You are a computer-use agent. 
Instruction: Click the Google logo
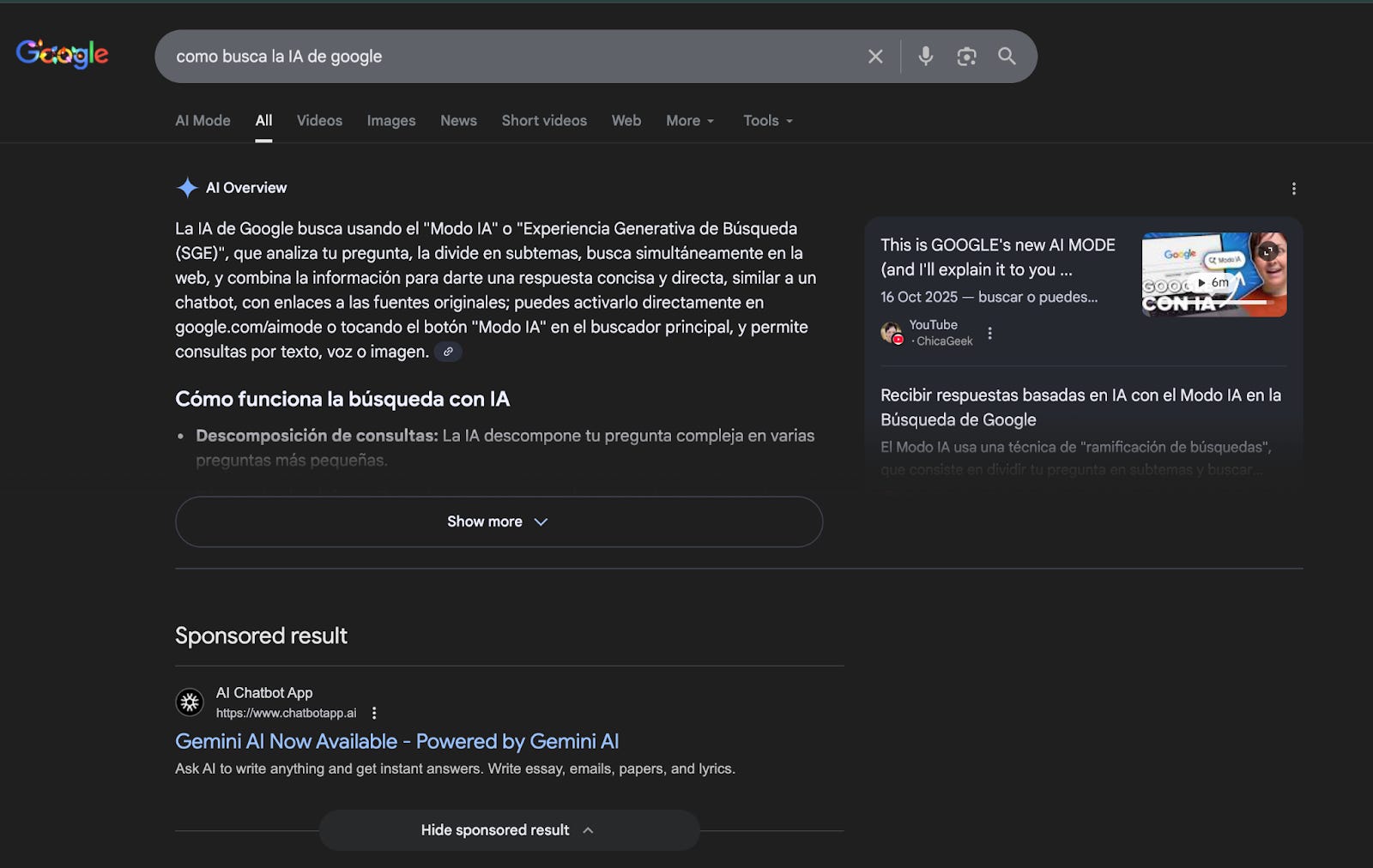tap(62, 54)
